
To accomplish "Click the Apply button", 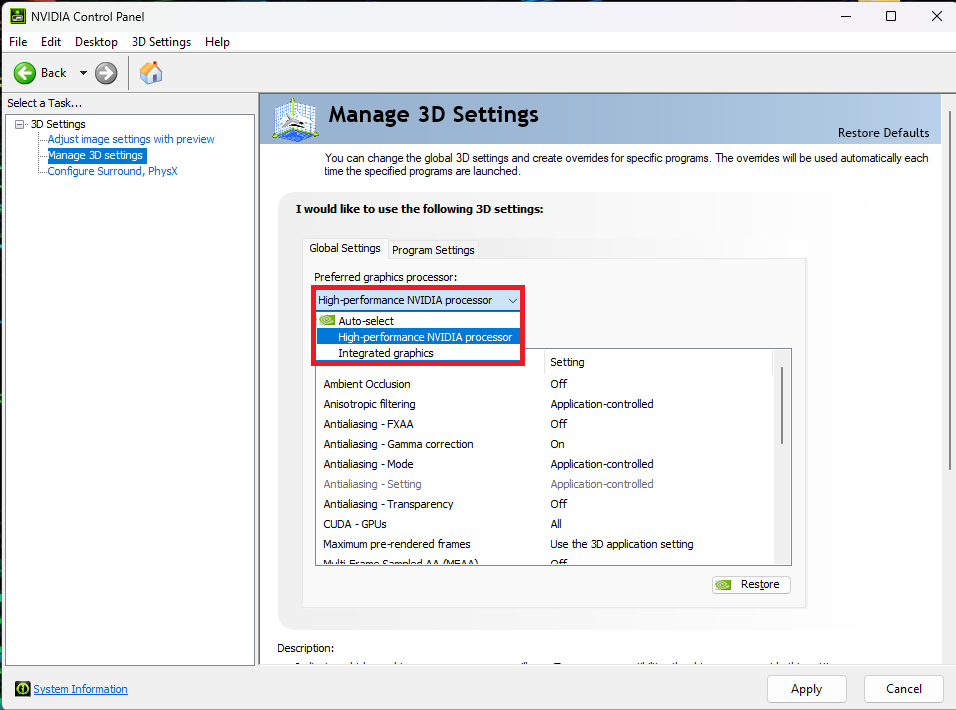I will point(806,688).
